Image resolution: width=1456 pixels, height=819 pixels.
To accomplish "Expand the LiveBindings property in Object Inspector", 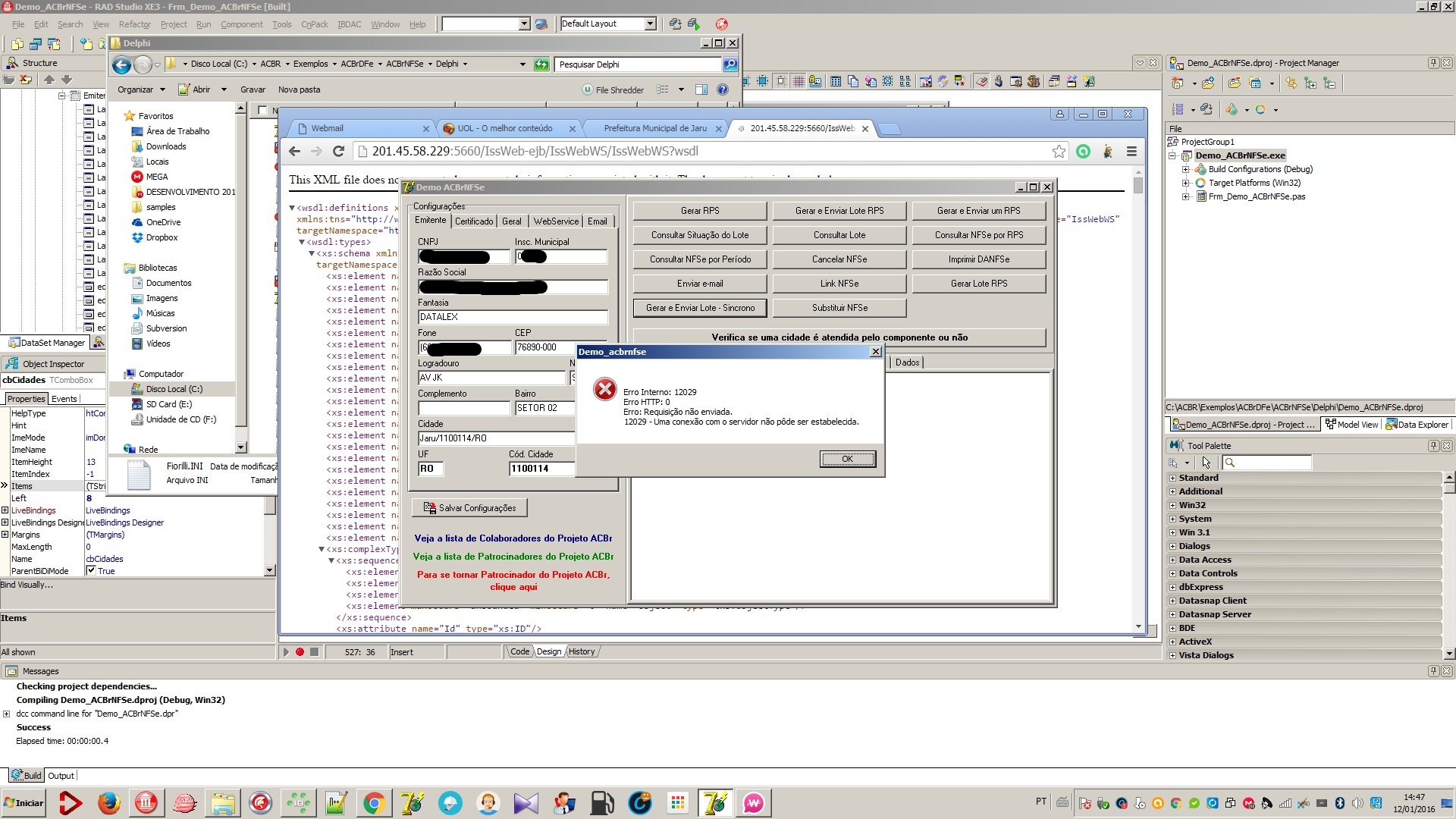I will 5,510.
